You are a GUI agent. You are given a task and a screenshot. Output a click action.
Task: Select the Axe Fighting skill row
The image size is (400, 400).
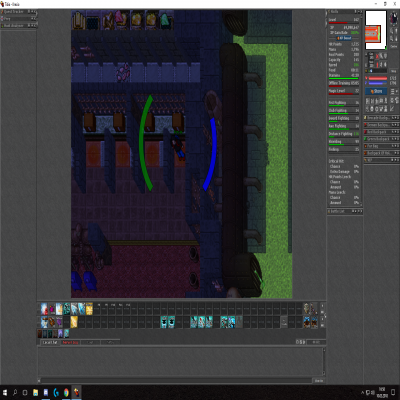coord(344,126)
